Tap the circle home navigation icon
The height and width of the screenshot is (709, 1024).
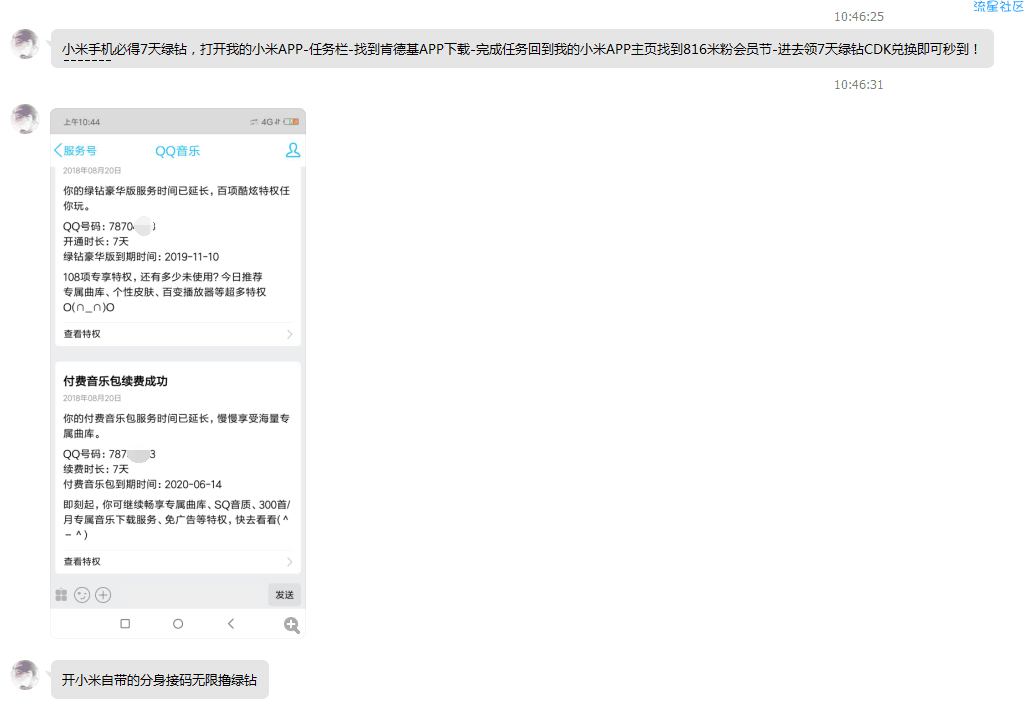[x=178, y=623]
